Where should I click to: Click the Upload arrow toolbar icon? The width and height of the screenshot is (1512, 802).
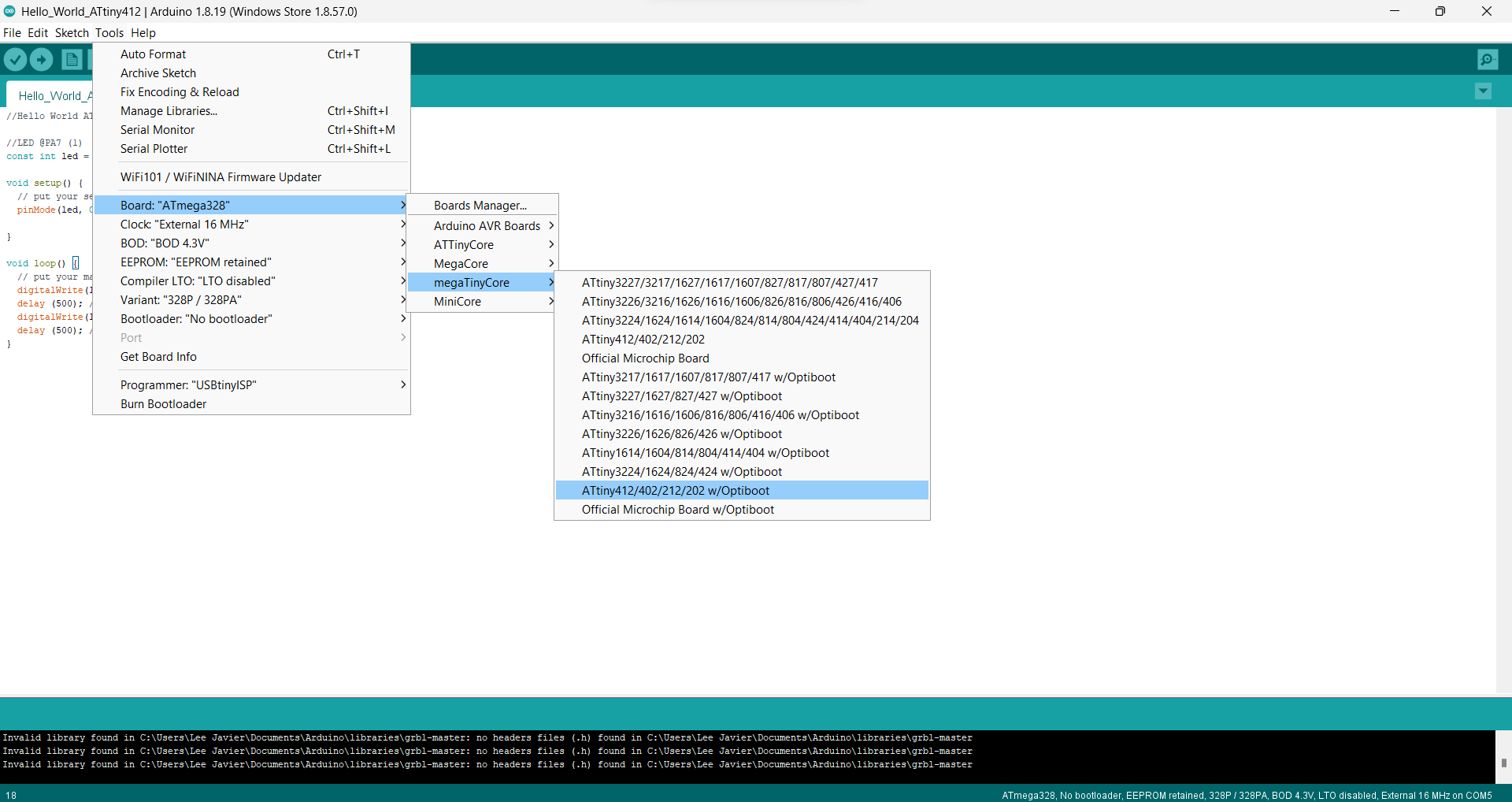tap(41, 60)
